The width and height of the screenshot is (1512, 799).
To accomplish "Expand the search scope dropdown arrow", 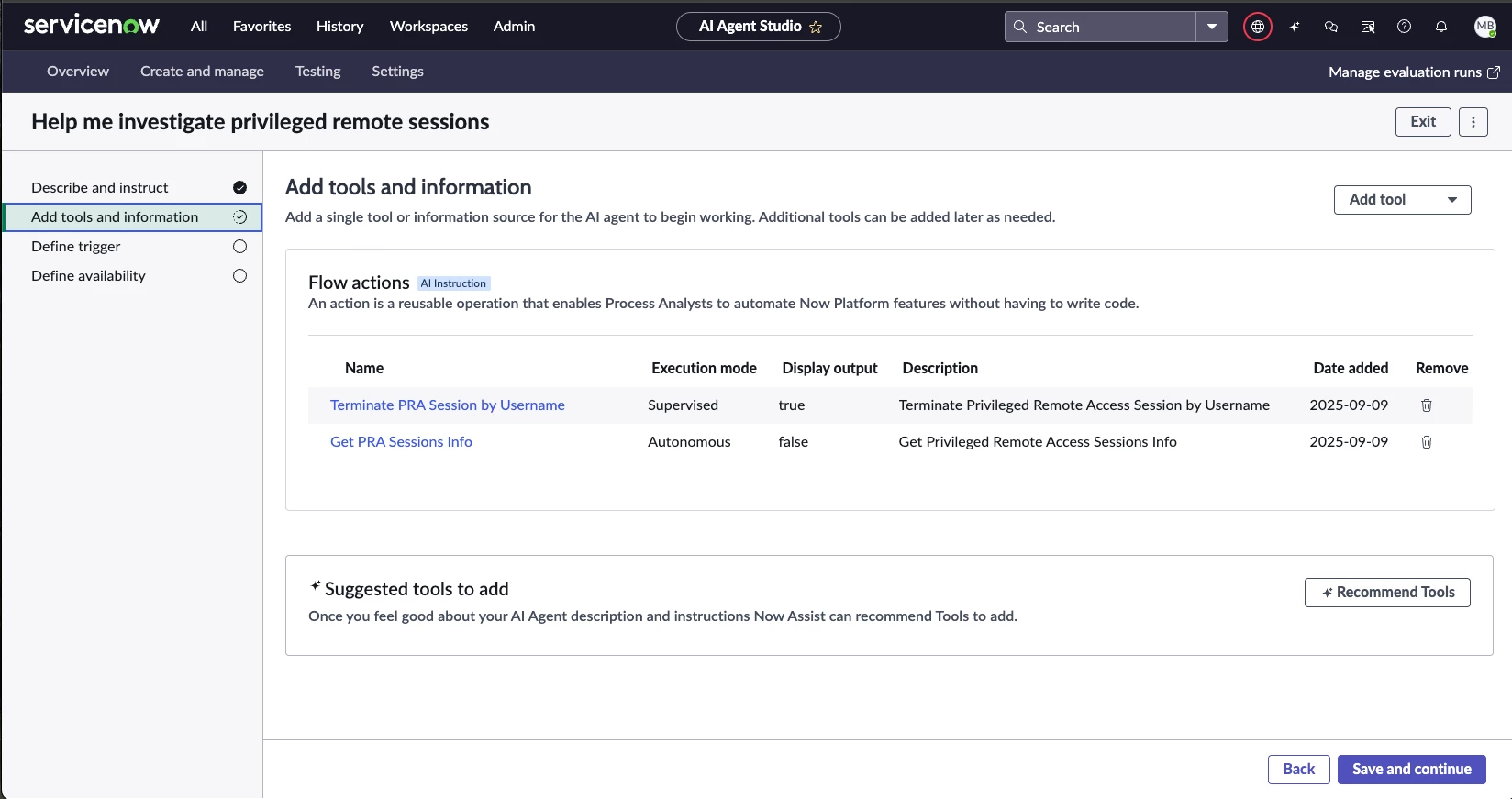I will point(1212,27).
